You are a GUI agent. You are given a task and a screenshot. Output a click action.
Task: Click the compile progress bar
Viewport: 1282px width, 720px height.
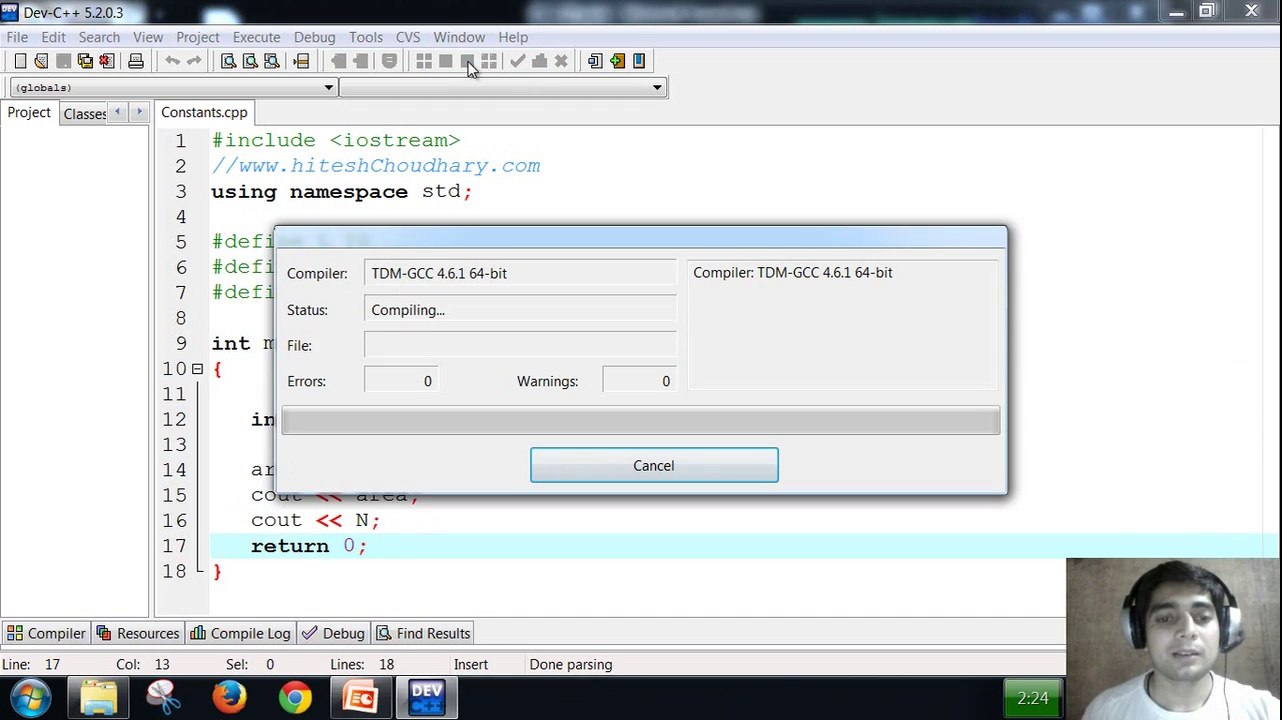click(x=640, y=421)
